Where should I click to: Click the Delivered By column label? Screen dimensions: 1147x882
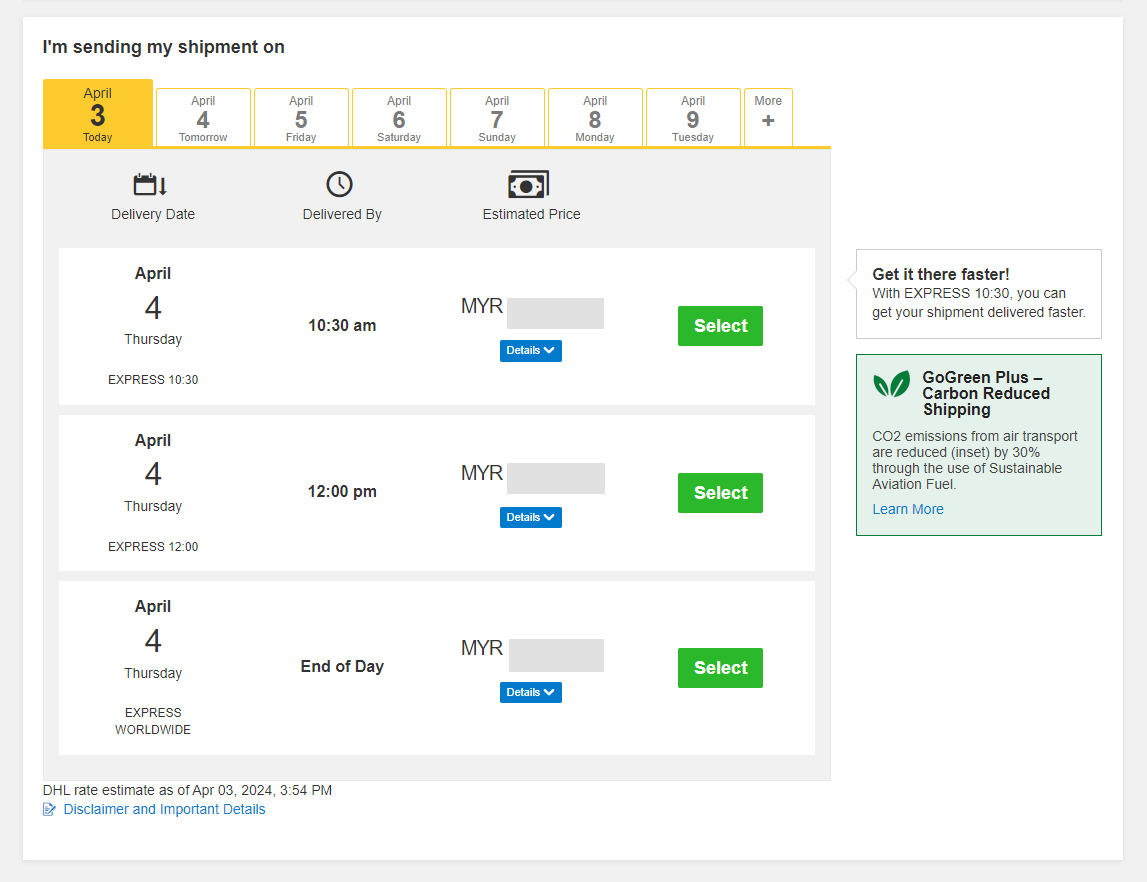tap(342, 214)
